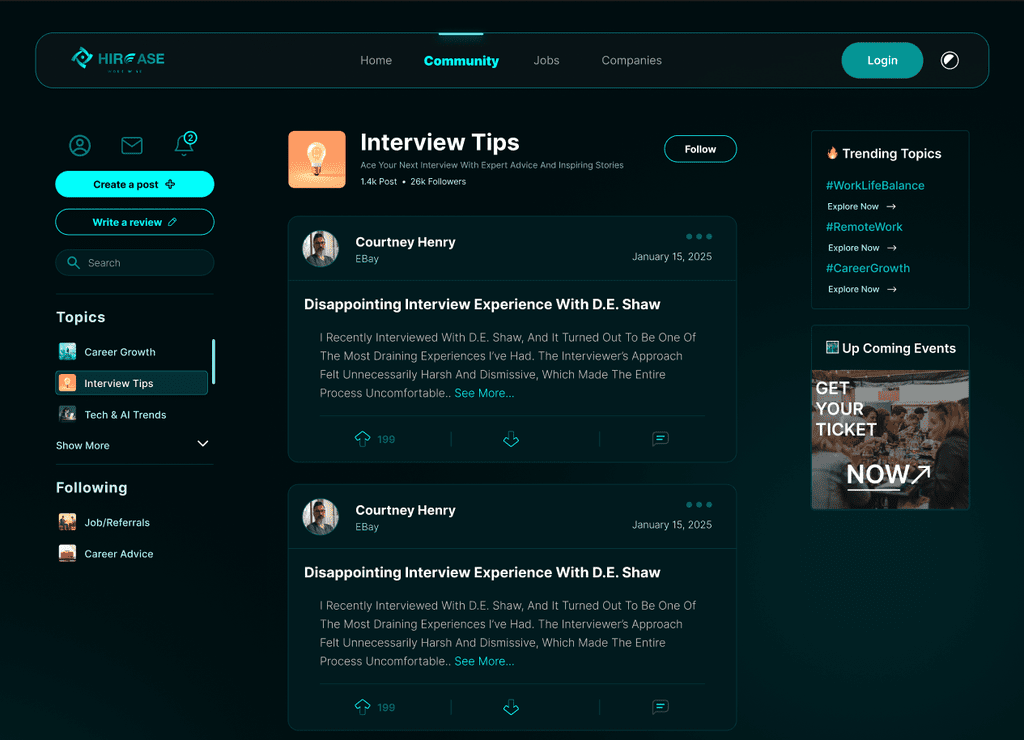Downvote the first Courtney Henry post
This screenshot has width=1024, height=740.
point(511,439)
